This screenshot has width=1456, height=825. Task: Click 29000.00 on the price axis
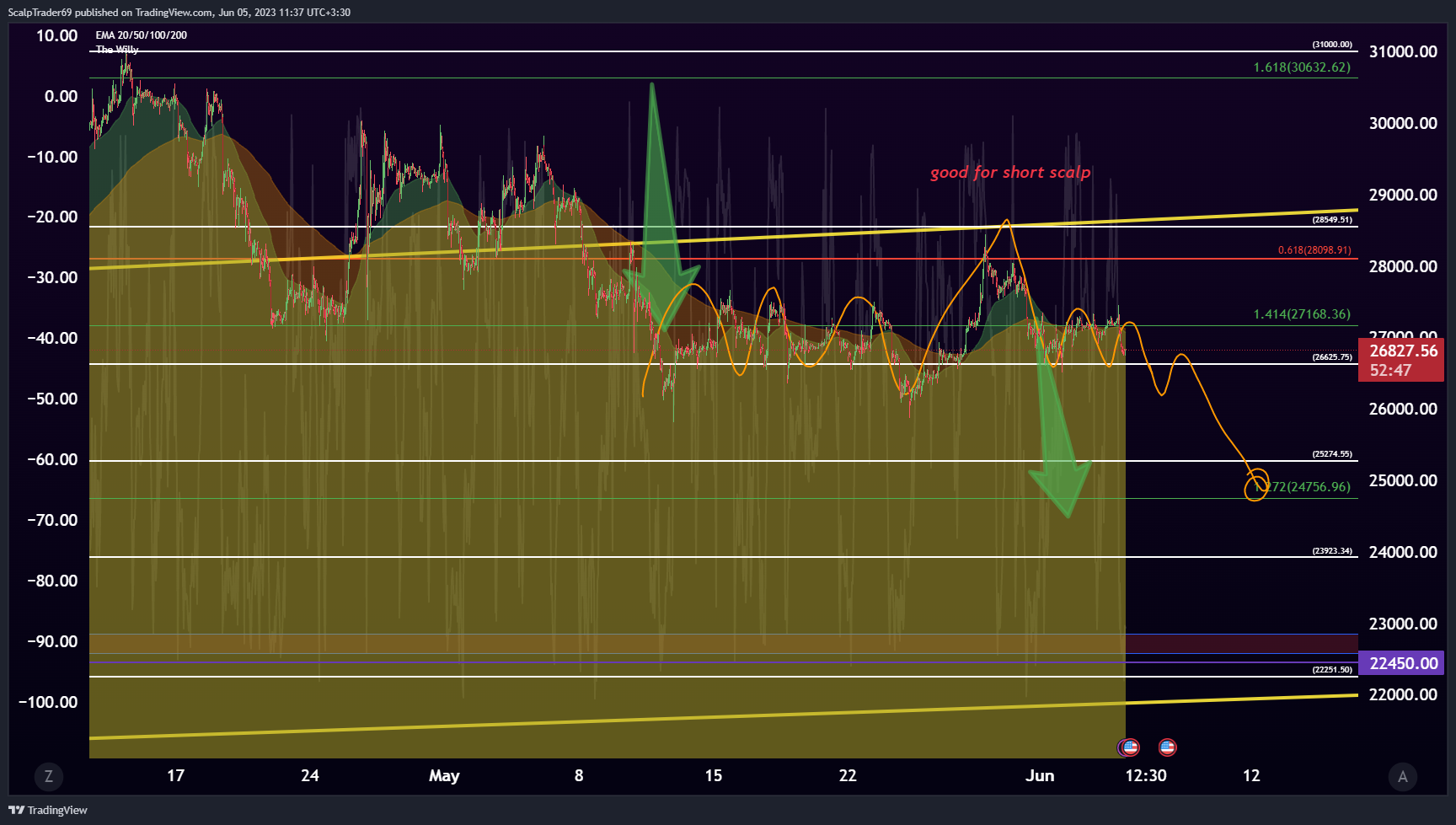pyautogui.click(x=1403, y=195)
